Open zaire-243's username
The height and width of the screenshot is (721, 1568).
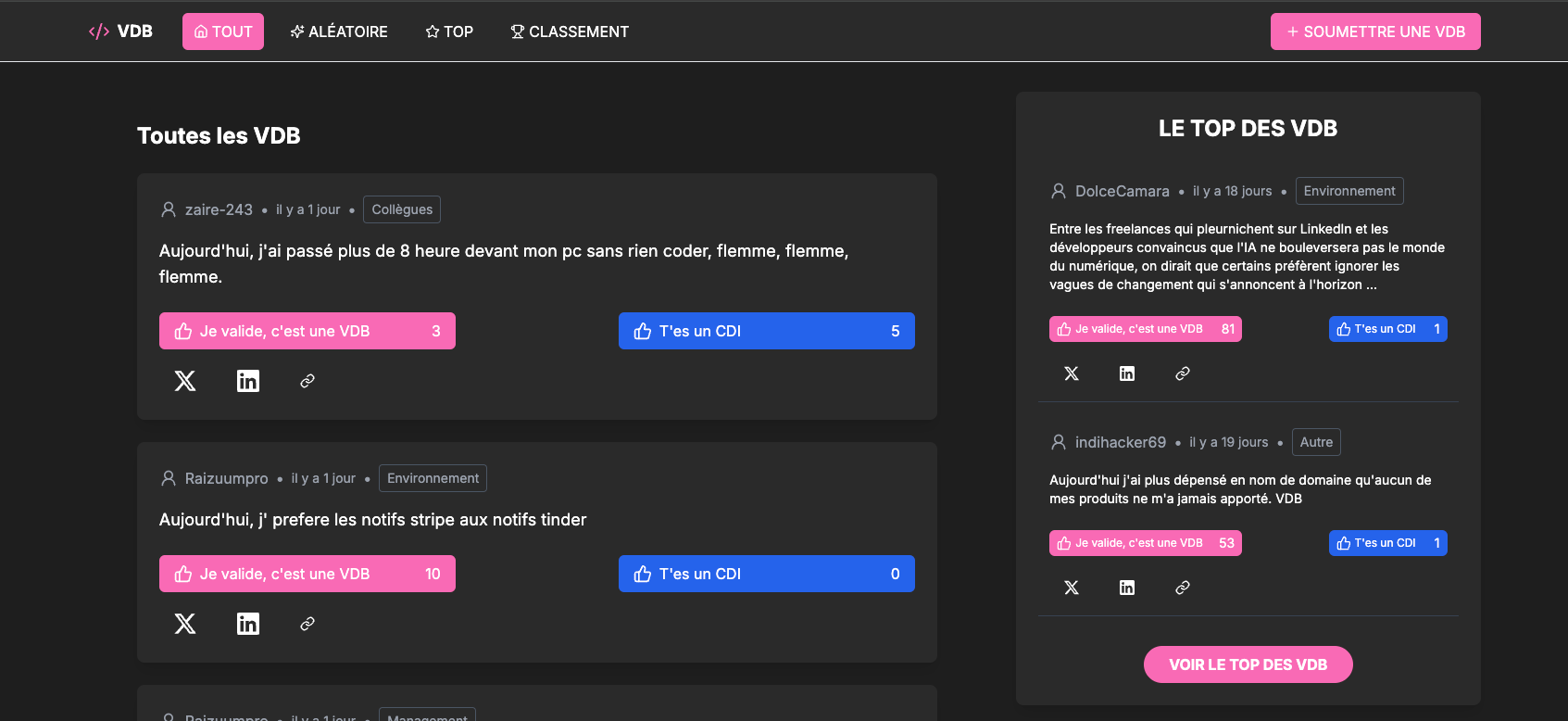(x=219, y=209)
